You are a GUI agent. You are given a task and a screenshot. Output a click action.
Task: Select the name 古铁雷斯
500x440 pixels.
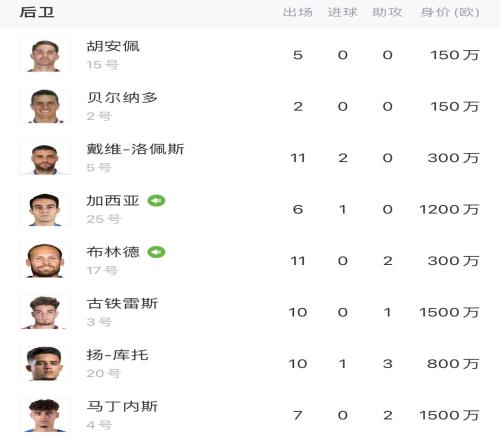point(122,304)
